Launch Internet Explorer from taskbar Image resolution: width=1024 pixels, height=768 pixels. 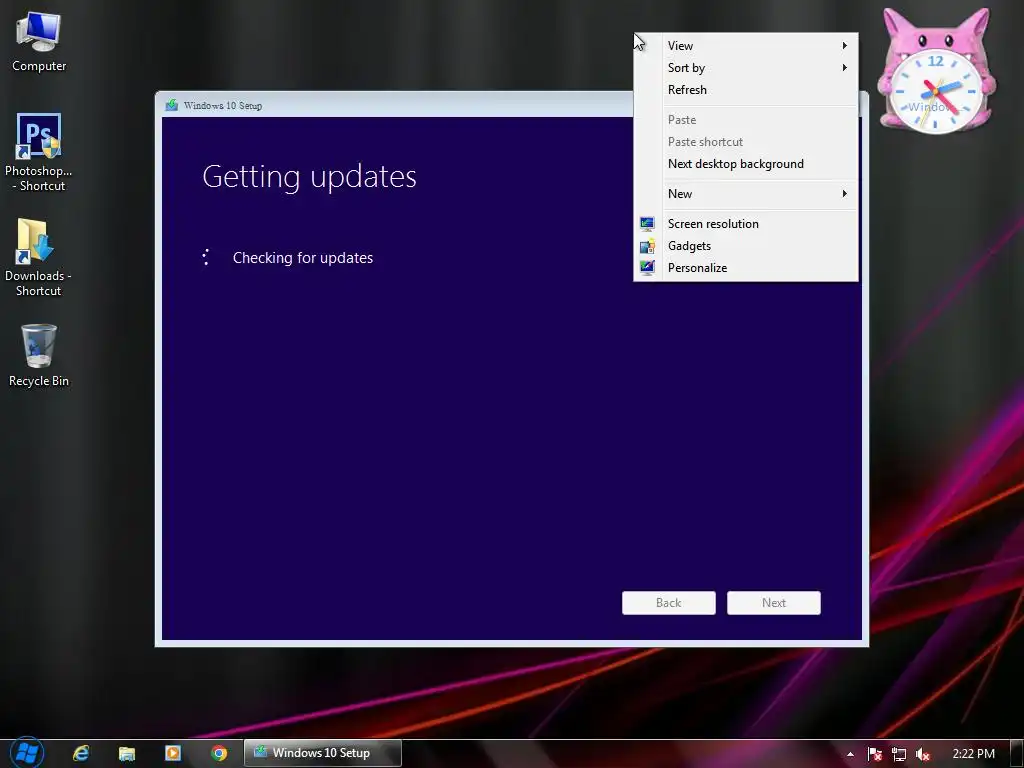81,754
